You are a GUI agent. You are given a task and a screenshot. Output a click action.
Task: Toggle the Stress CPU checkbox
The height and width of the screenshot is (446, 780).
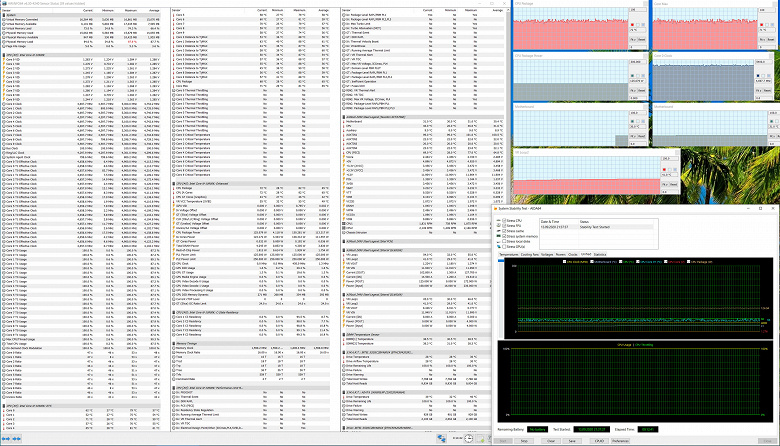[x=504, y=220]
